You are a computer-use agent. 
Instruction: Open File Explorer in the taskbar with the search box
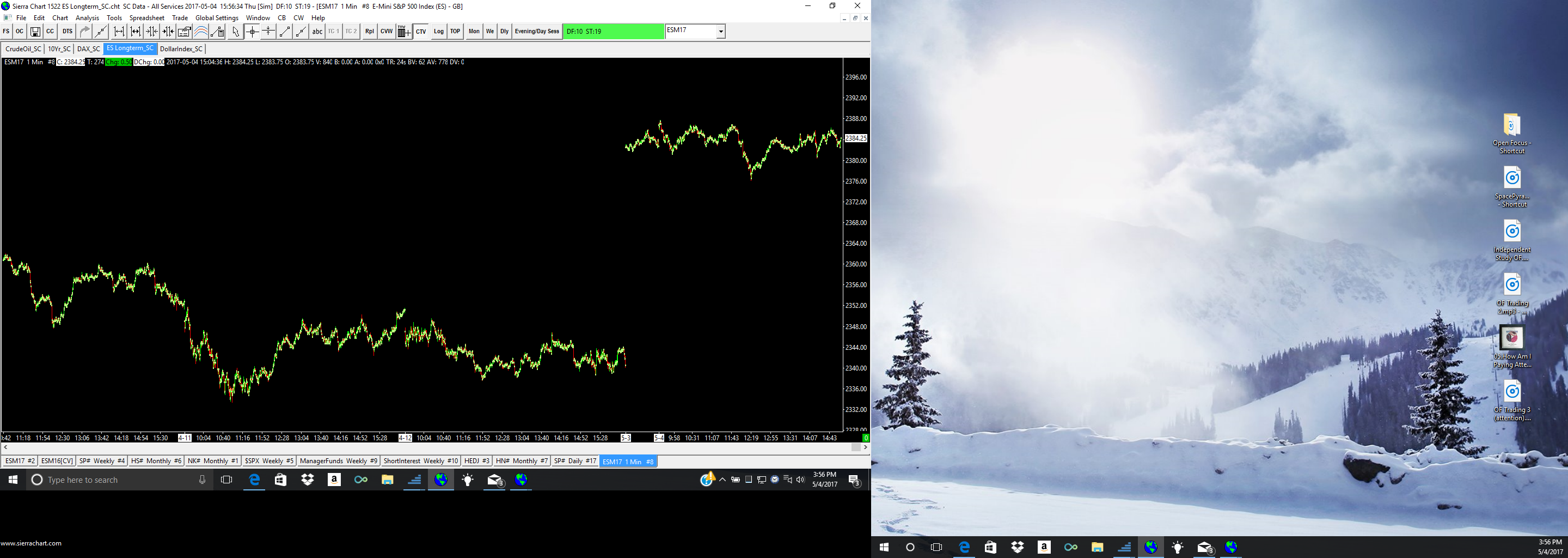tap(387, 480)
